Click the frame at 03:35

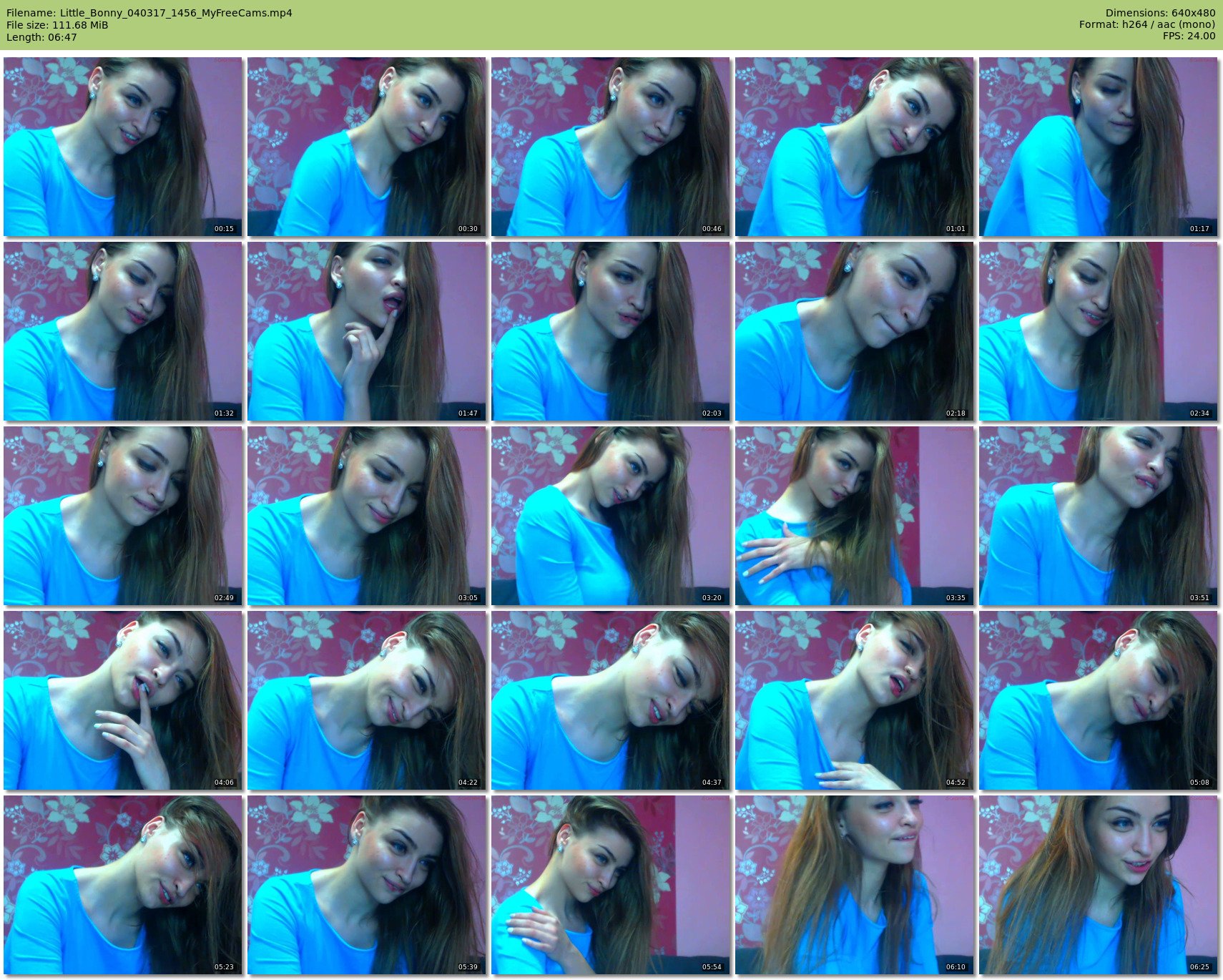(x=854, y=516)
